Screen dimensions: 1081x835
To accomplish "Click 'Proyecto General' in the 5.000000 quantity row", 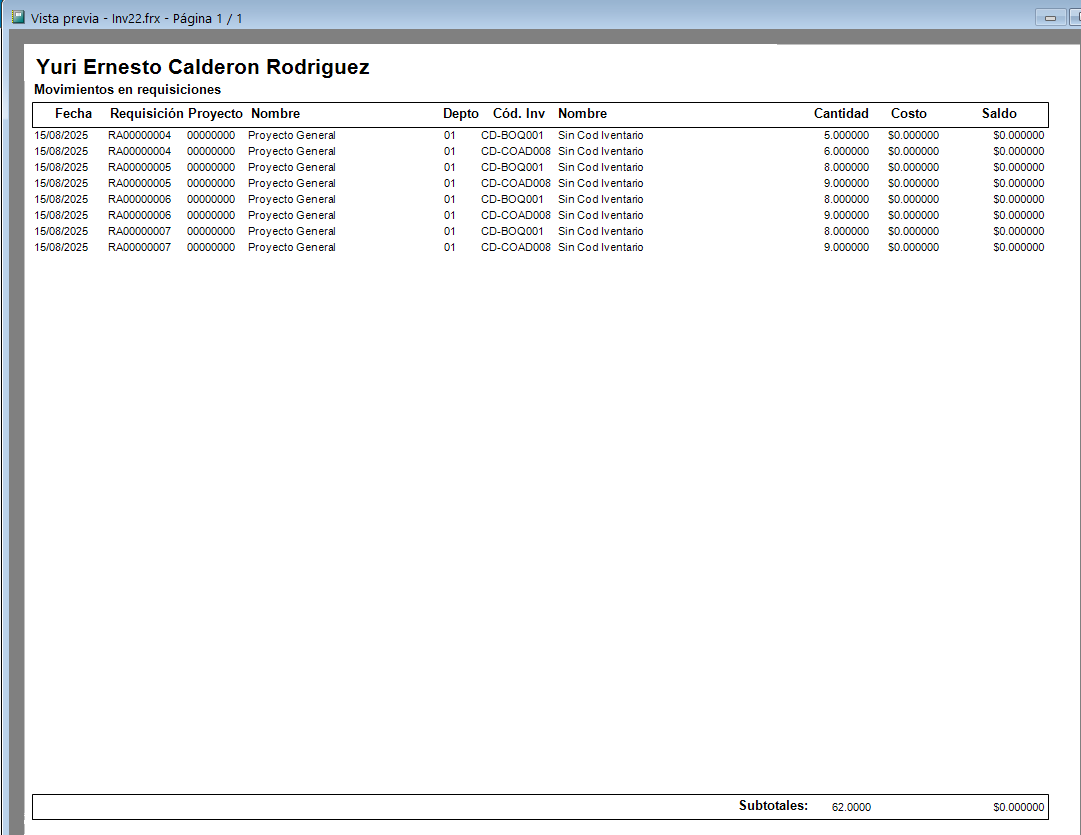I will (x=292, y=136).
